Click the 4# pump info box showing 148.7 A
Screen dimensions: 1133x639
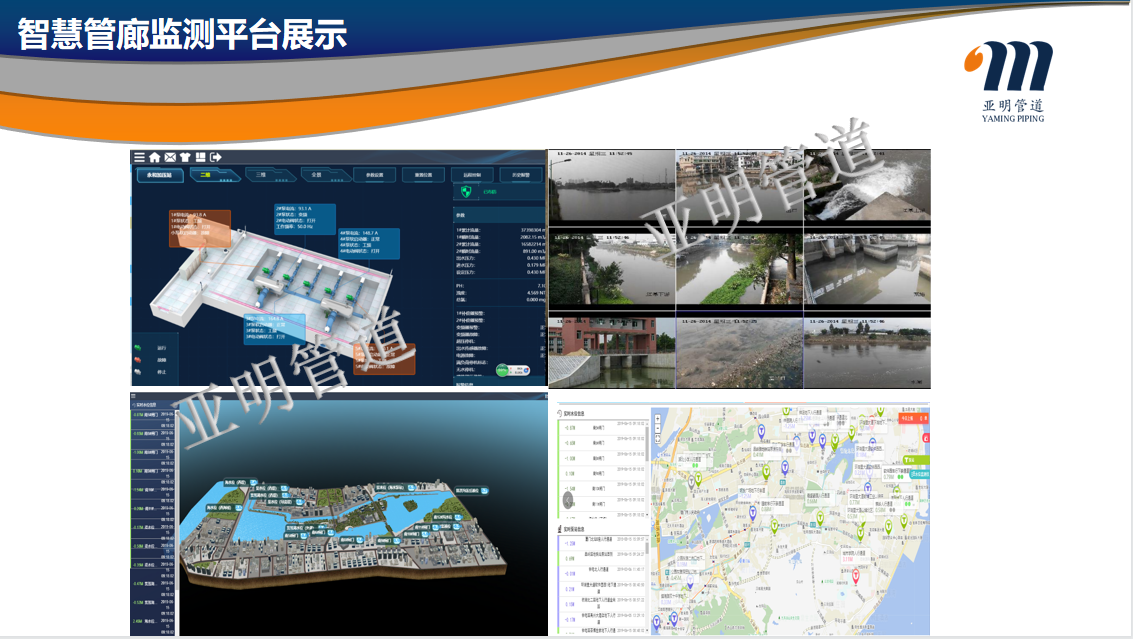pos(369,243)
